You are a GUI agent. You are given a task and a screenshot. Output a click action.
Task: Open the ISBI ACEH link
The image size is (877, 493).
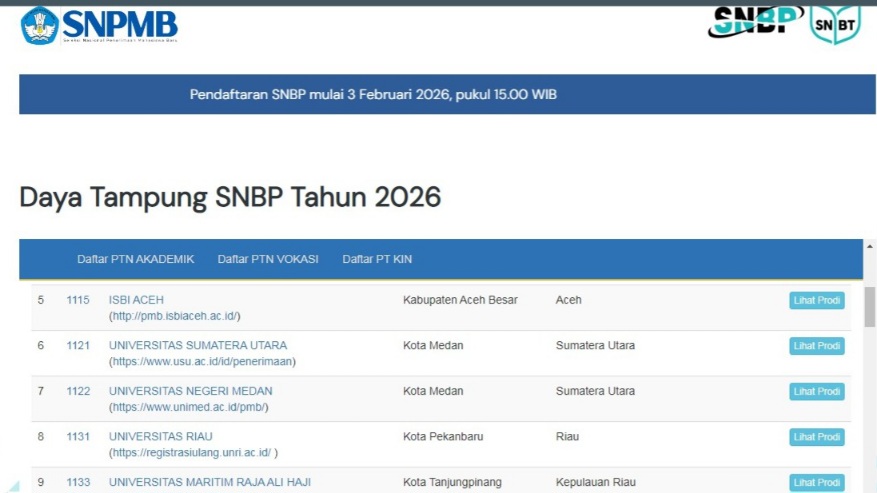pos(136,300)
